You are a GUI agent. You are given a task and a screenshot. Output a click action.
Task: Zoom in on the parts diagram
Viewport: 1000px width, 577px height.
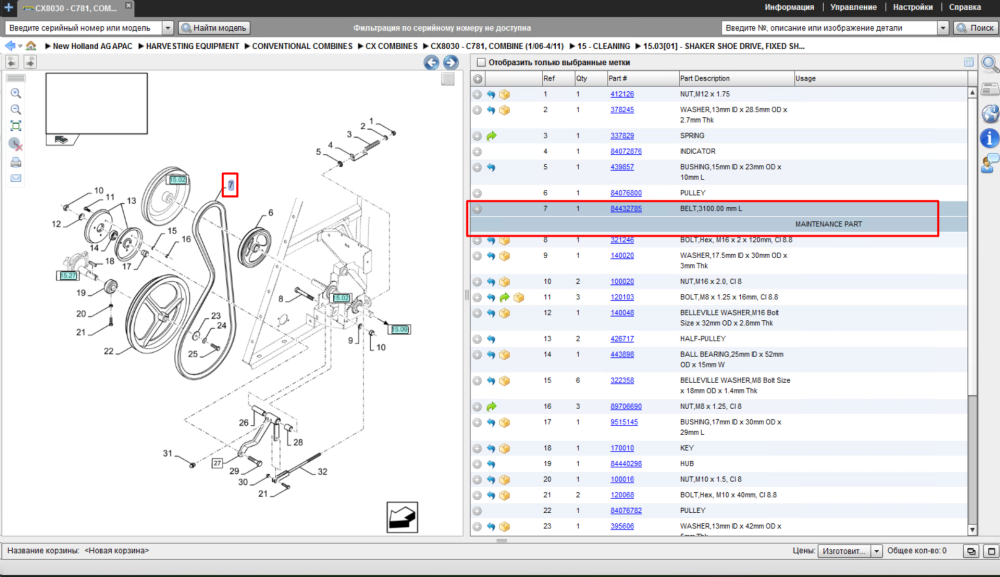pyautogui.click(x=16, y=93)
